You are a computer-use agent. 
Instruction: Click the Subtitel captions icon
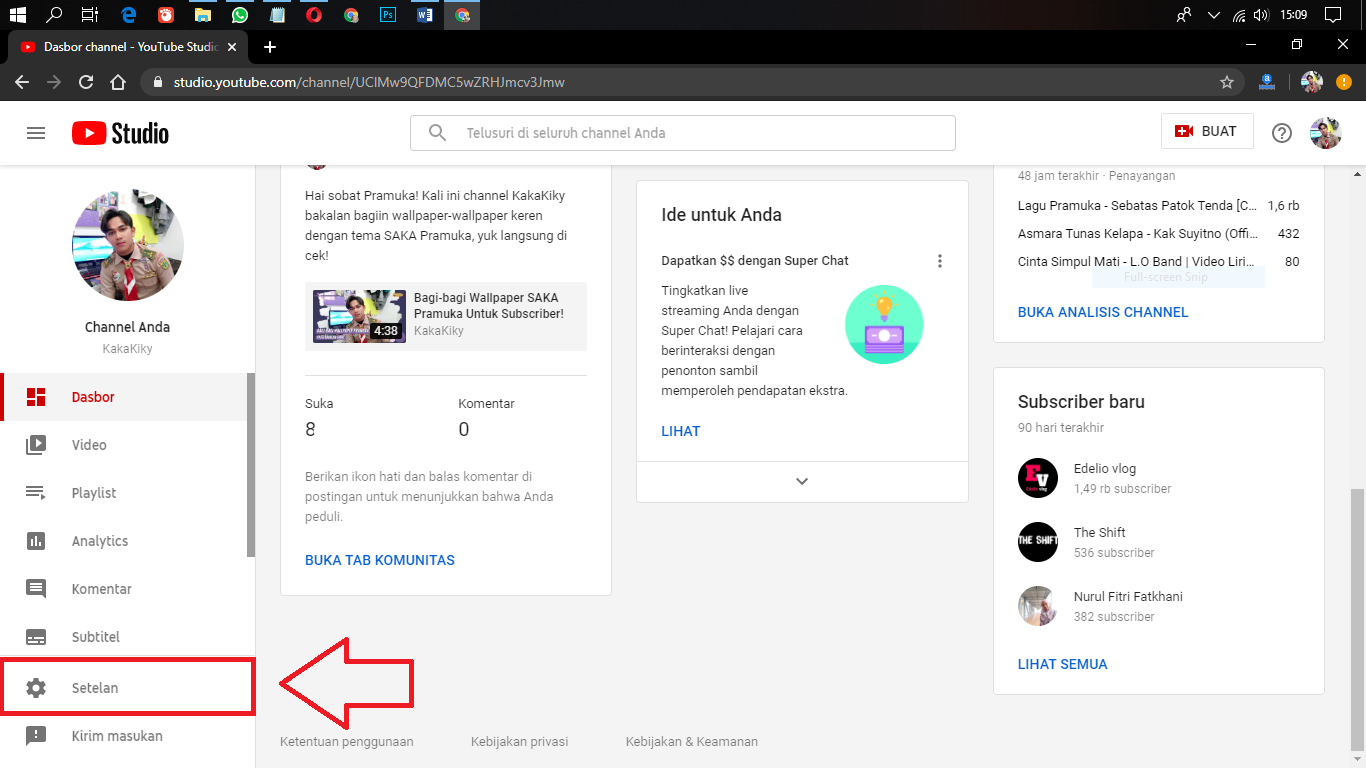click(x=36, y=637)
